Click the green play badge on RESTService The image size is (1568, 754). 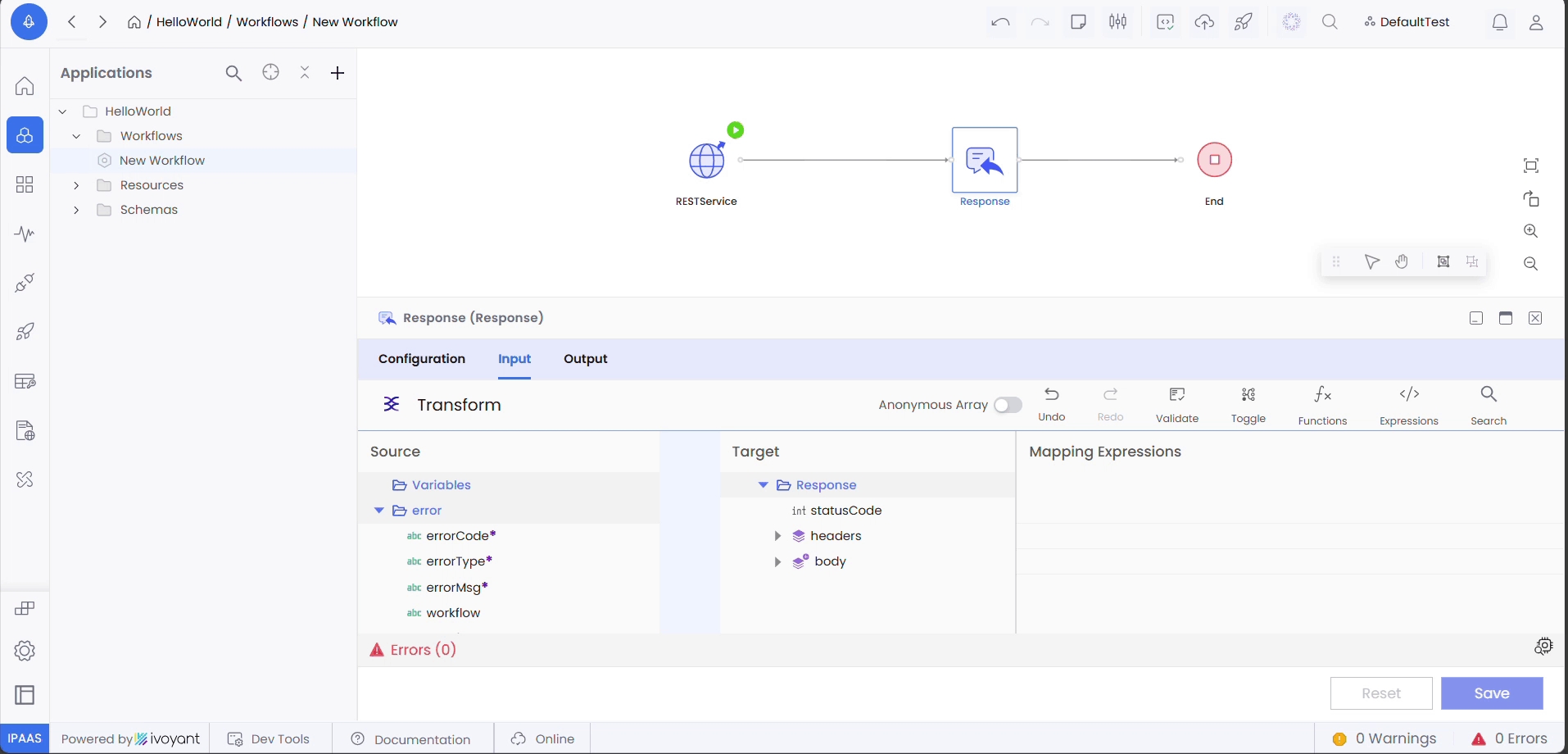[x=736, y=130]
